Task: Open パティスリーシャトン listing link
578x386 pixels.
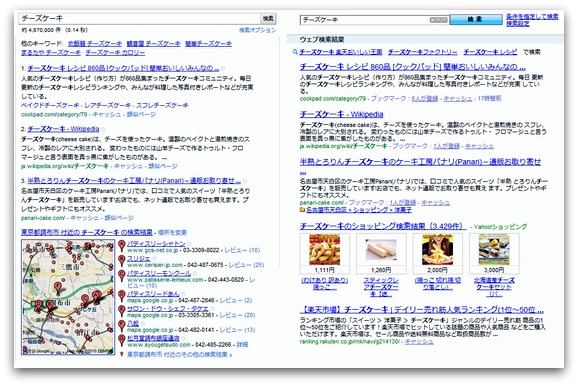Action: coord(156,244)
